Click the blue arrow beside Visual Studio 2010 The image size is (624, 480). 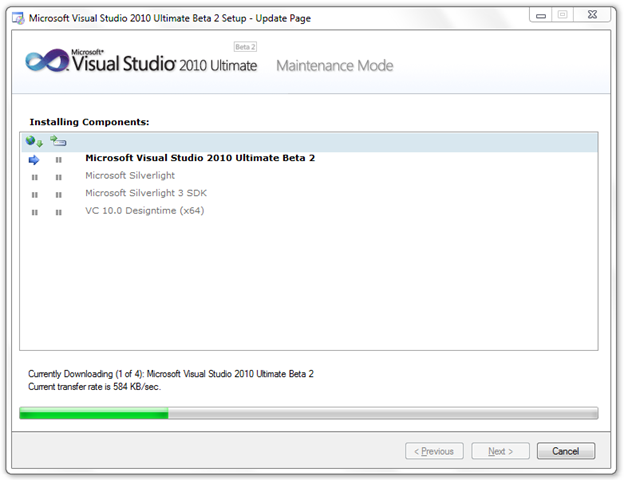click(x=34, y=160)
